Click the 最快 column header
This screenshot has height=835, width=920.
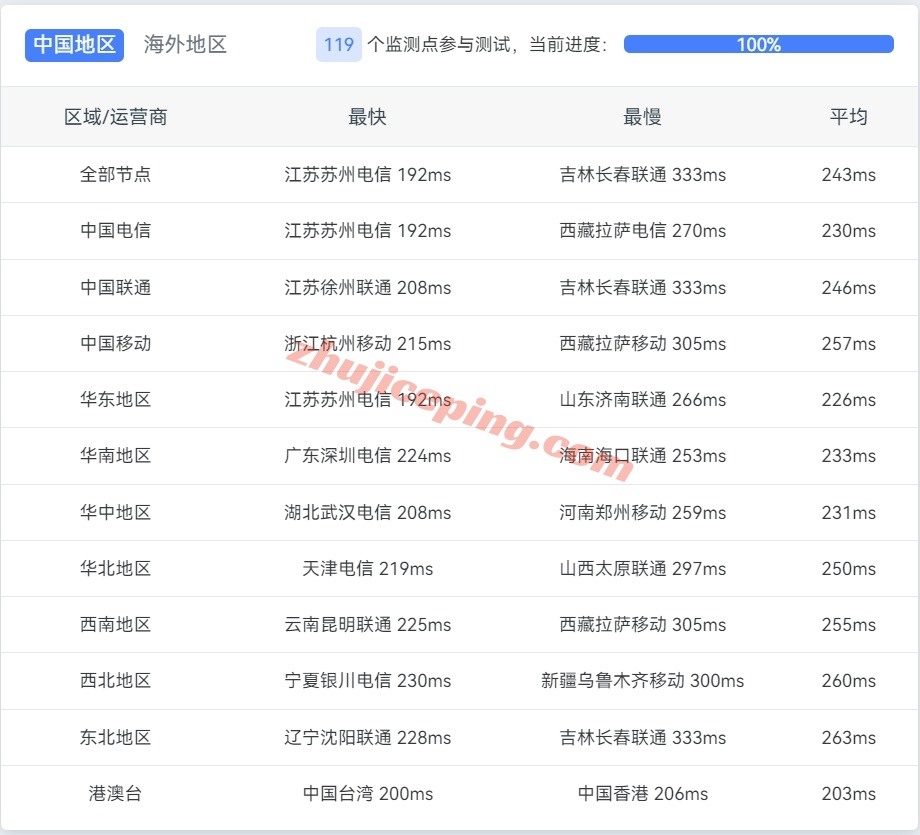367,117
